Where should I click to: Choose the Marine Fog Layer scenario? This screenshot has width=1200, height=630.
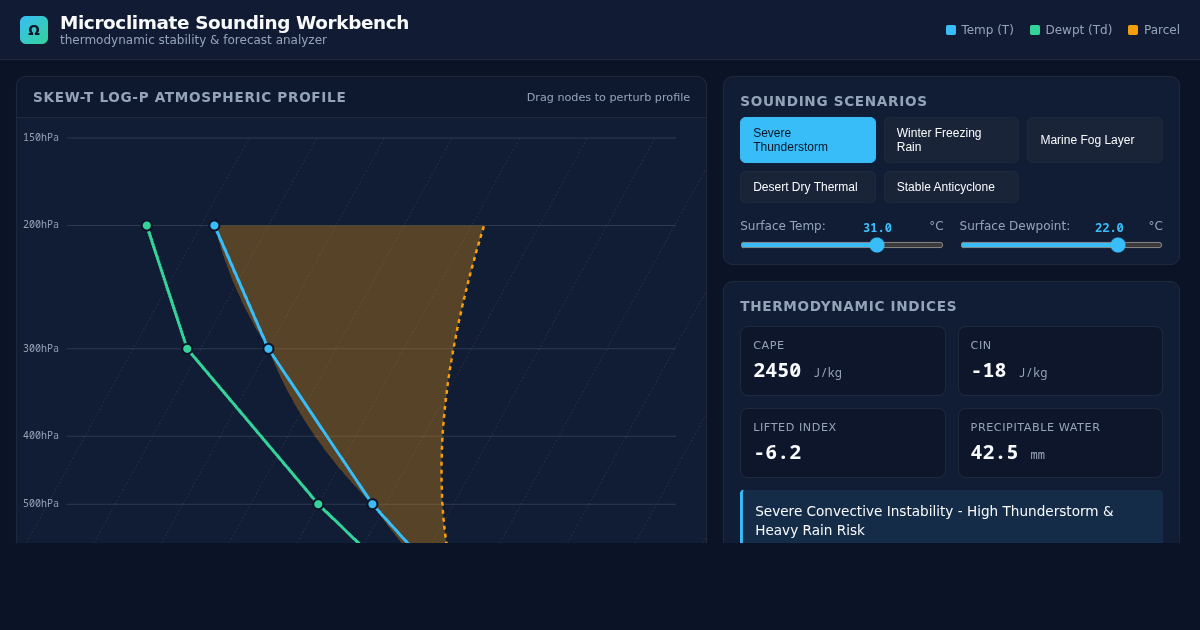point(1095,140)
